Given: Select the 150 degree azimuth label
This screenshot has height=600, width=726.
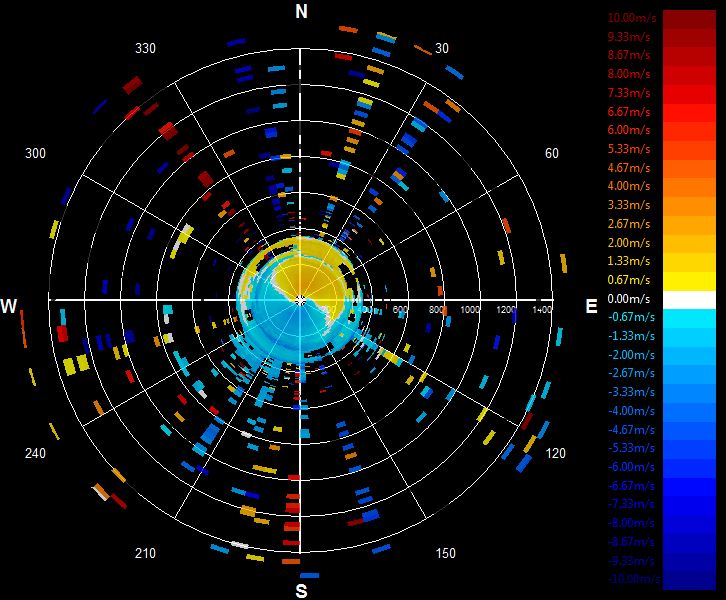Looking at the screenshot, I should (x=445, y=553).
